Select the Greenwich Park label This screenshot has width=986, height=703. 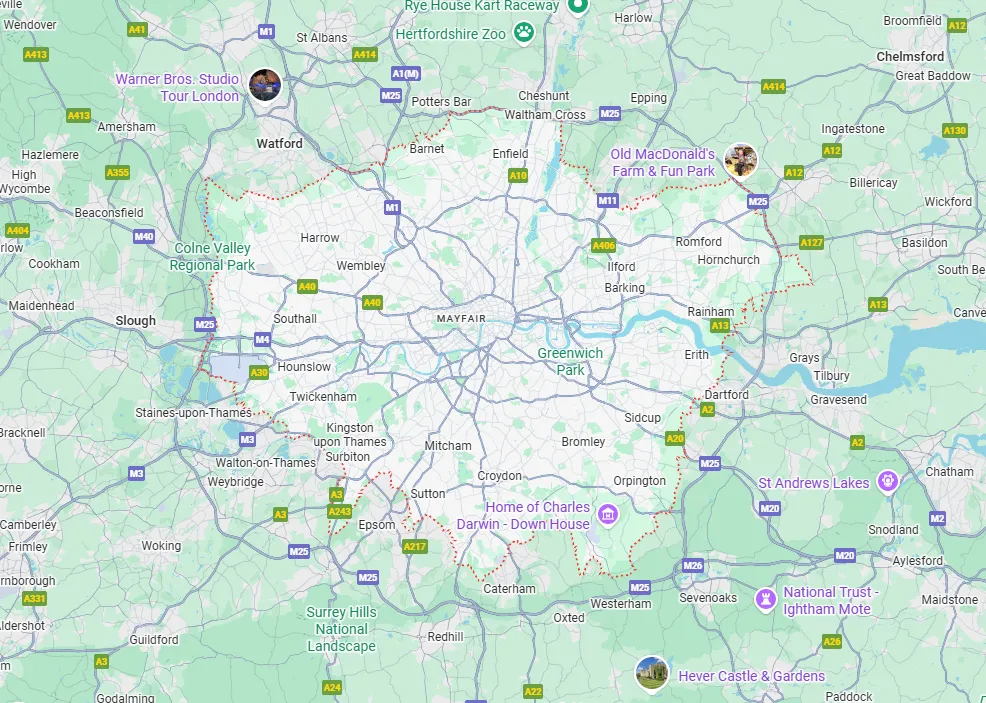pyautogui.click(x=570, y=362)
